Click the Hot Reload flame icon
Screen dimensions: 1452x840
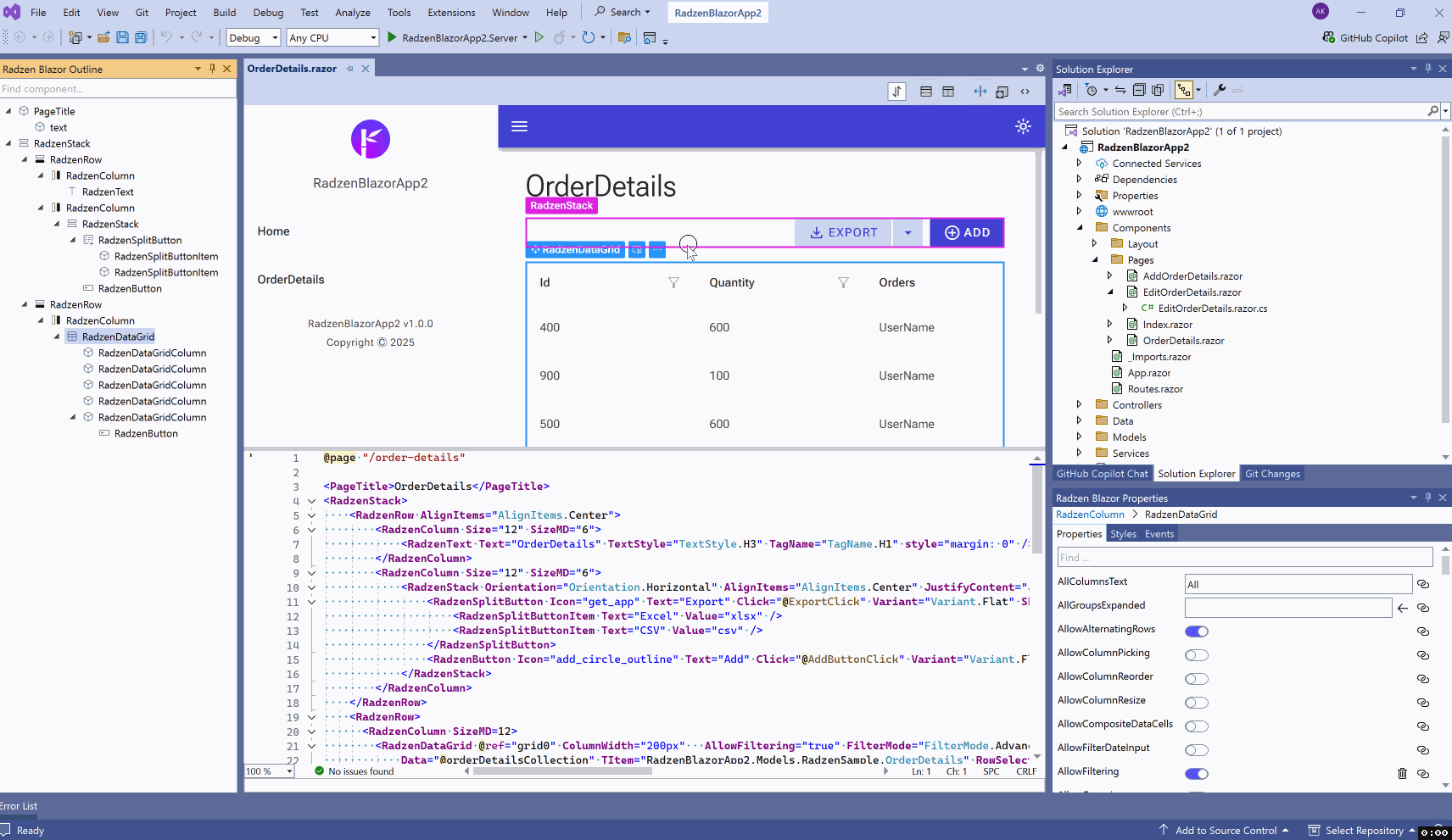(560, 37)
